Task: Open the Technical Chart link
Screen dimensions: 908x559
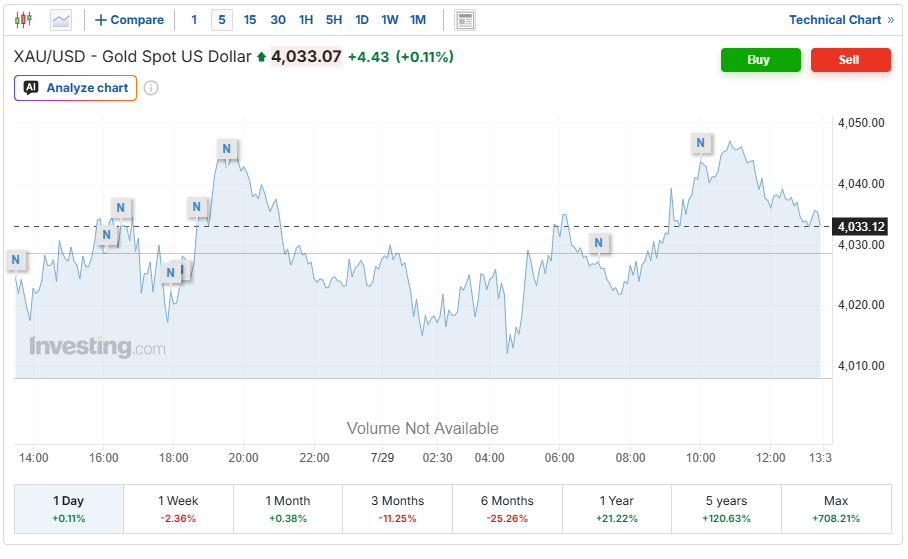Action: (x=841, y=20)
